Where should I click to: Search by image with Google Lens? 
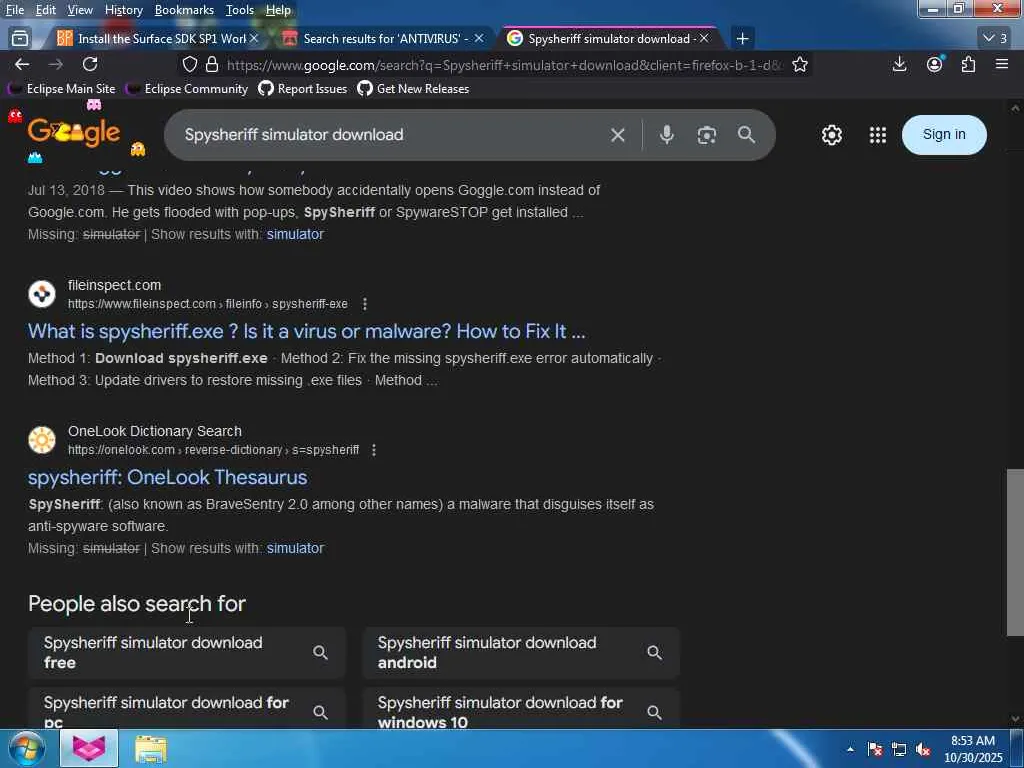707,135
